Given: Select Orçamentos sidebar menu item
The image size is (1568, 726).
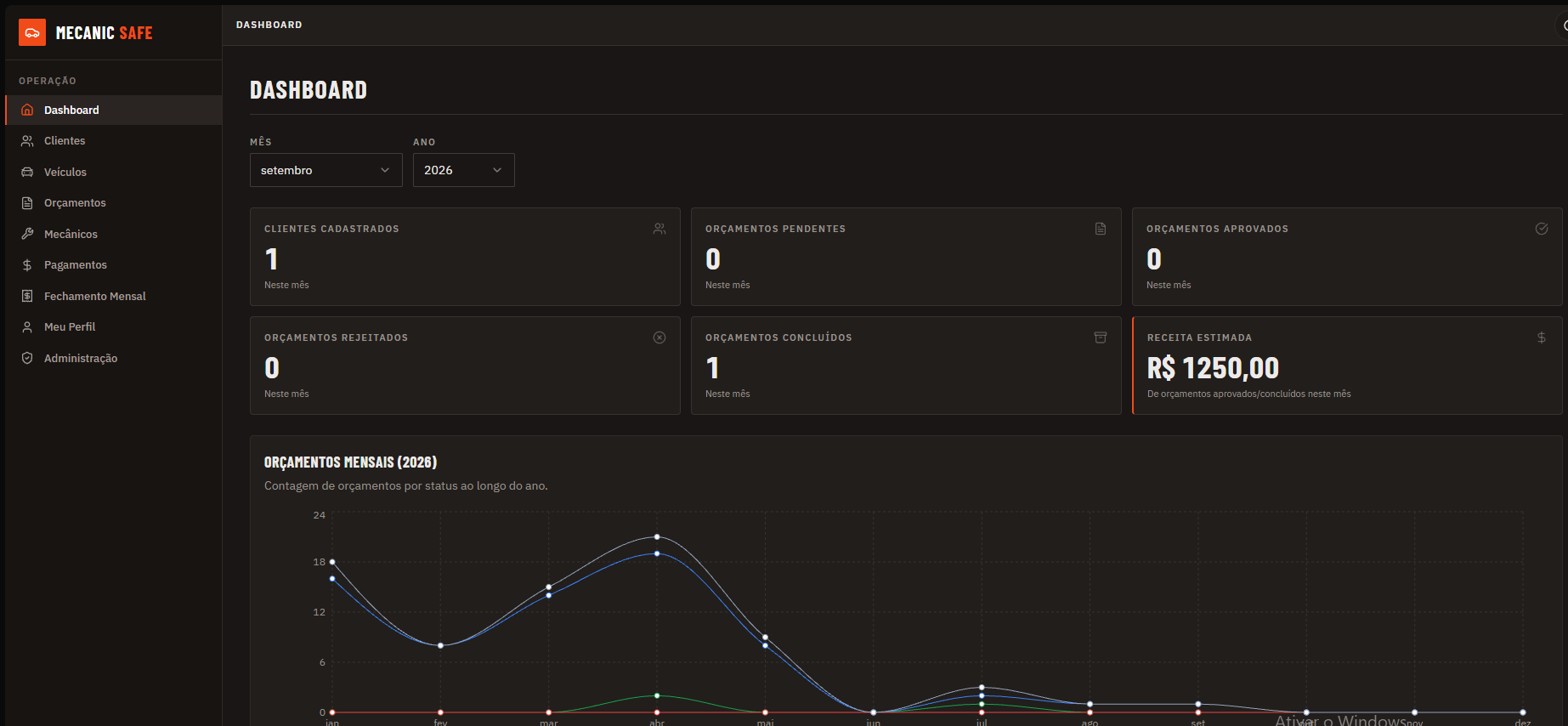Looking at the screenshot, I should tap(114, 203).
